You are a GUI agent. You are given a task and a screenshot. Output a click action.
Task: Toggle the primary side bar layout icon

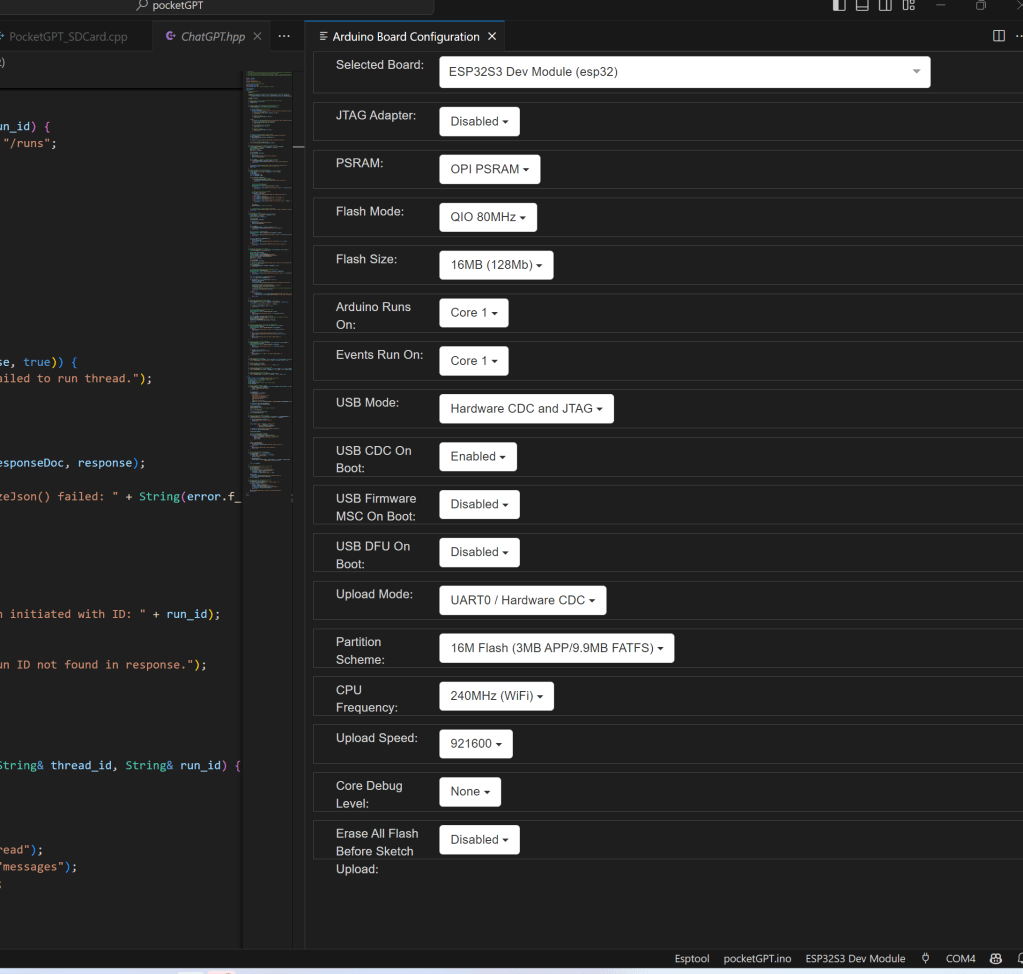click(x=839, y=6)
